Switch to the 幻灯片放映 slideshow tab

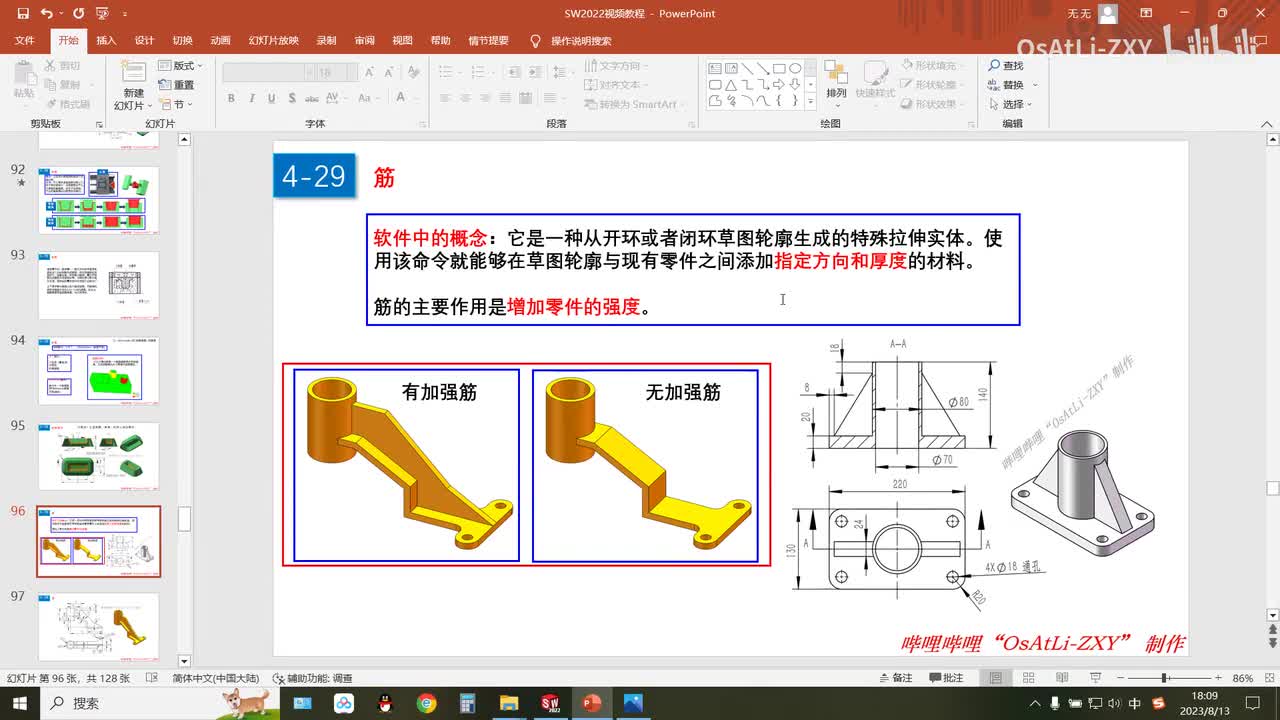click(273, 41)
